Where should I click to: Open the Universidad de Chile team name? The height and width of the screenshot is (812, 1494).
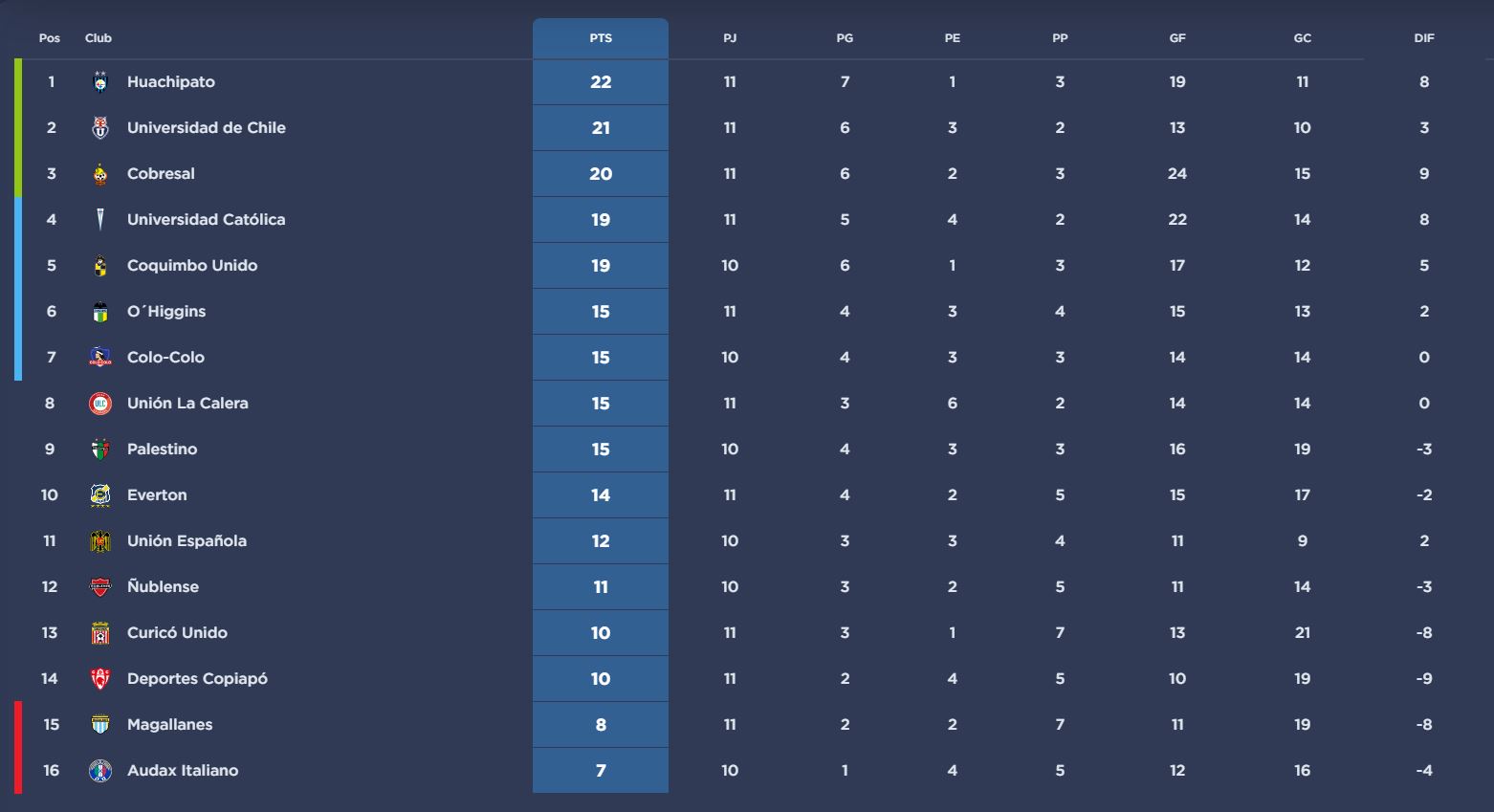click(207, 128)
